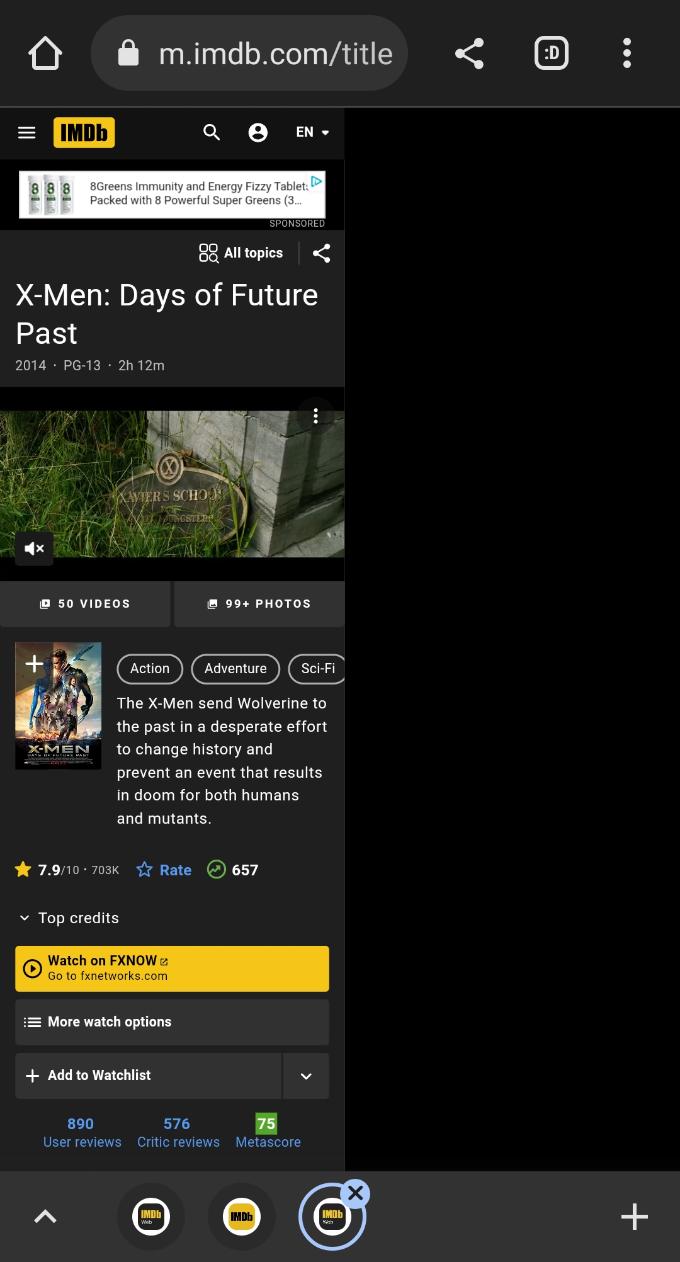
Task: Go to the browser home page
Action: pyautogui.click(x=45, y=53)
